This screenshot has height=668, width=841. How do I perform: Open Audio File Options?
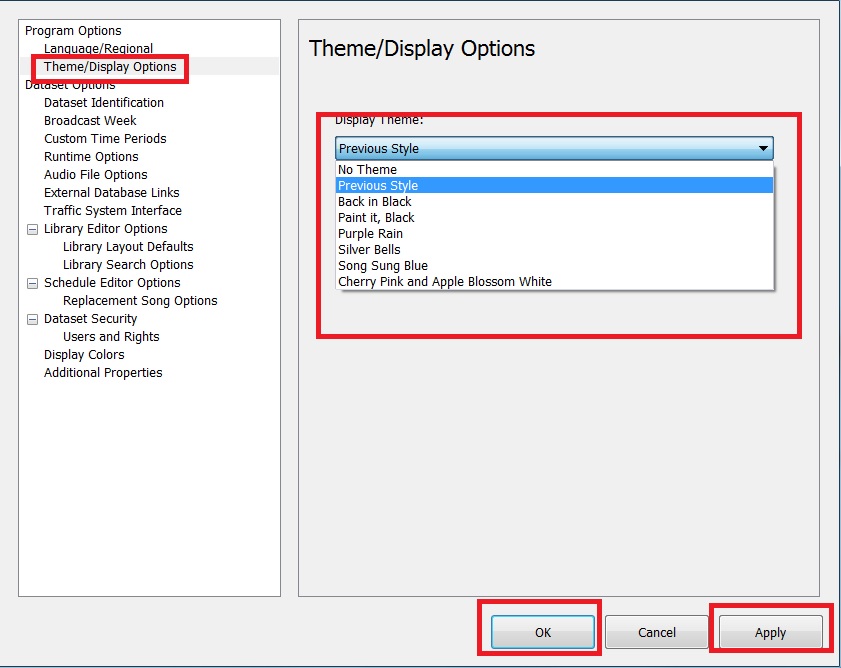tap(95, 175)
